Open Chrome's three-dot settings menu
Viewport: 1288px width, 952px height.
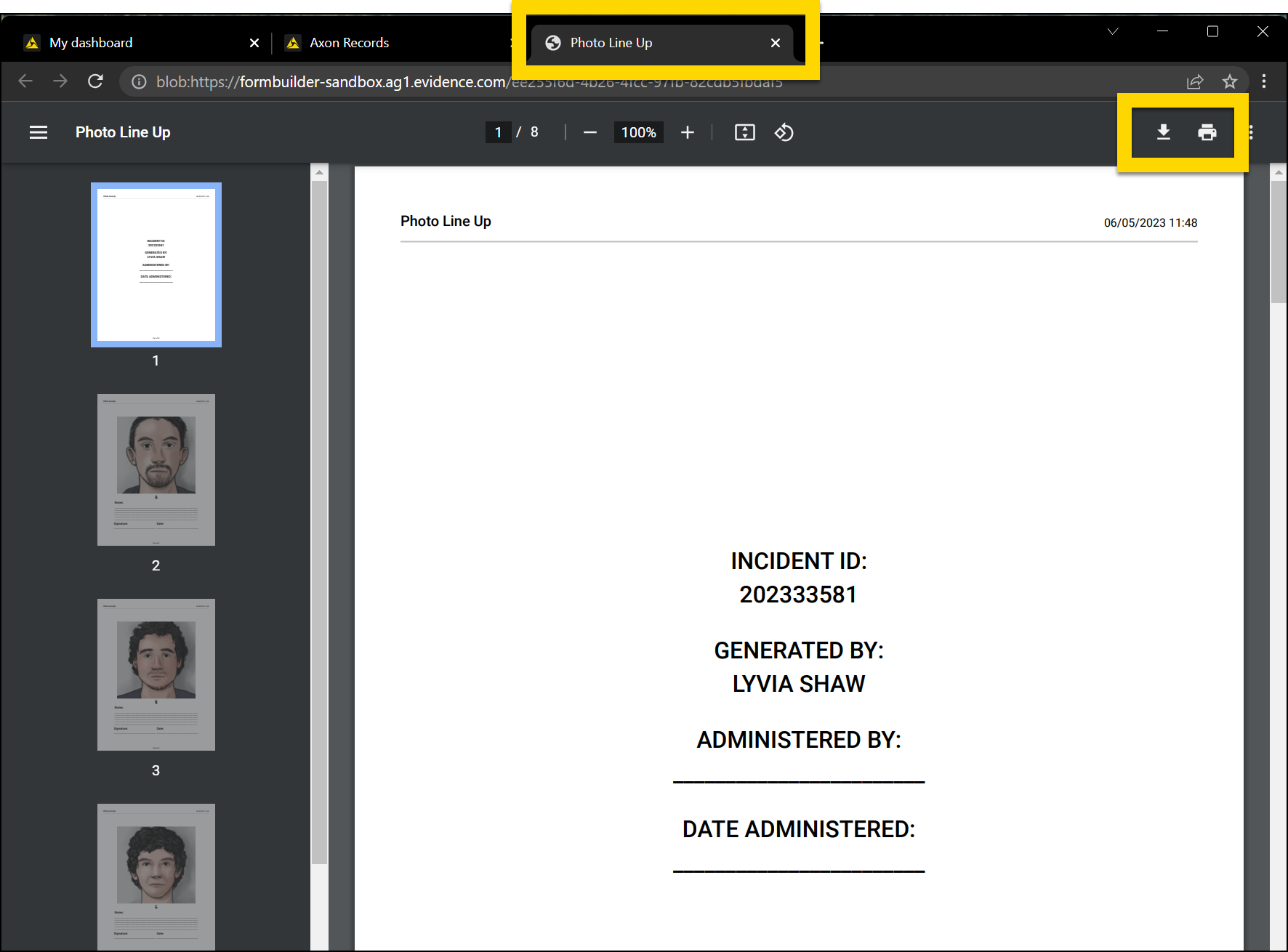click(1265, 81)
